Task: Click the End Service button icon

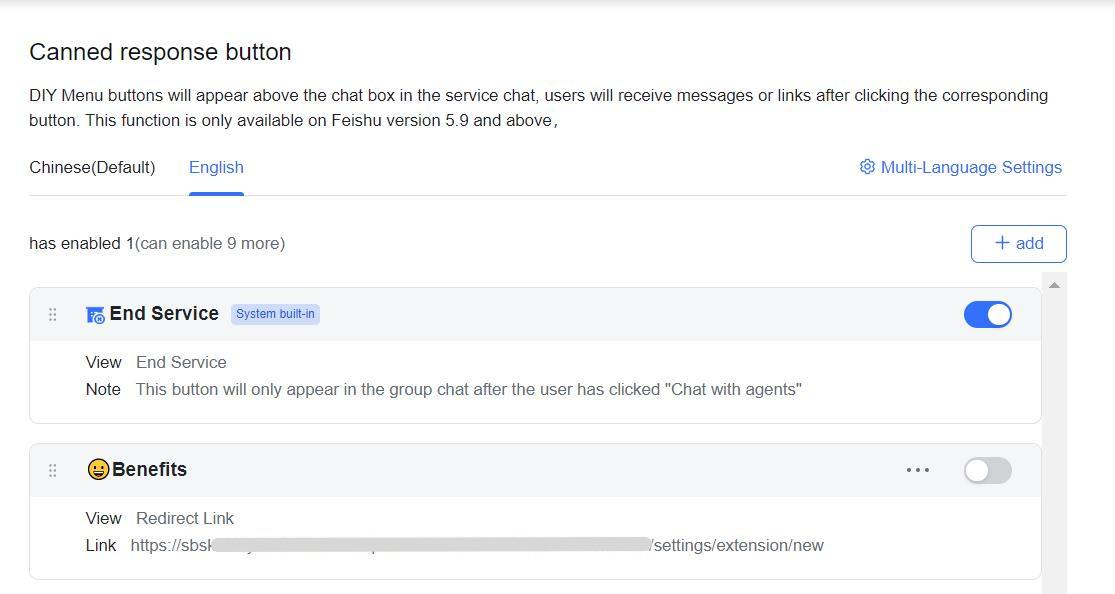Action: coord(95,315)
